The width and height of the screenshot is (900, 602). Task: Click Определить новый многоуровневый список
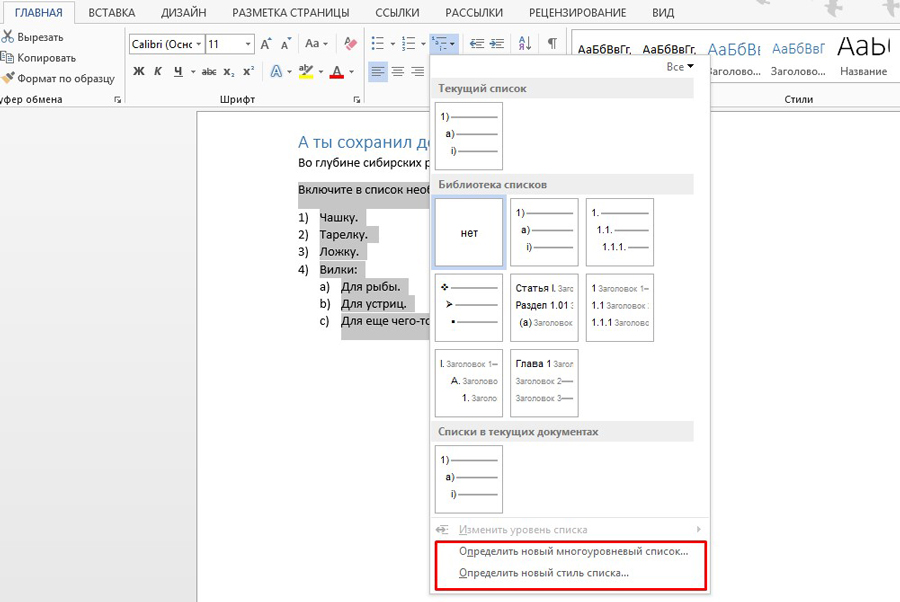pos(573,552)
